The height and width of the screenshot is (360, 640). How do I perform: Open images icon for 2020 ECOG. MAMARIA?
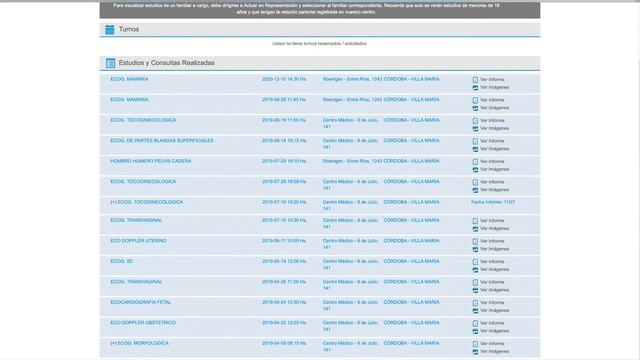[475, 87]
